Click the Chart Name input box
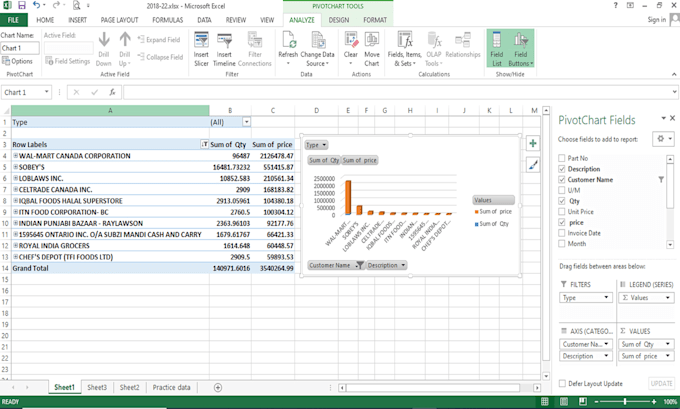 click(20, 48)
